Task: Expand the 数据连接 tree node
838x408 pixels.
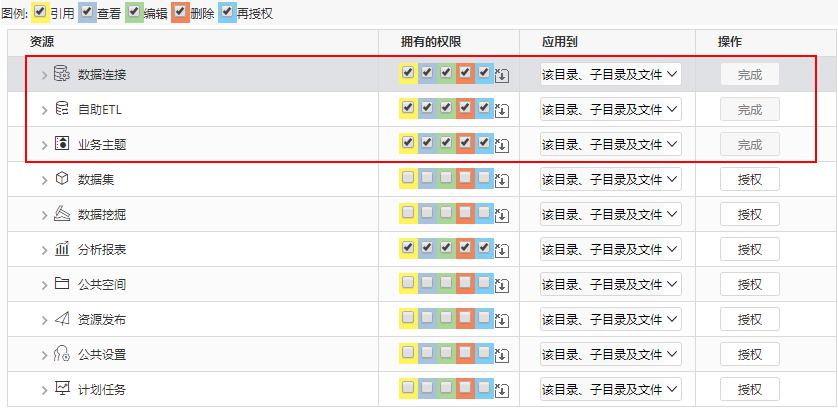Action: 45,75
